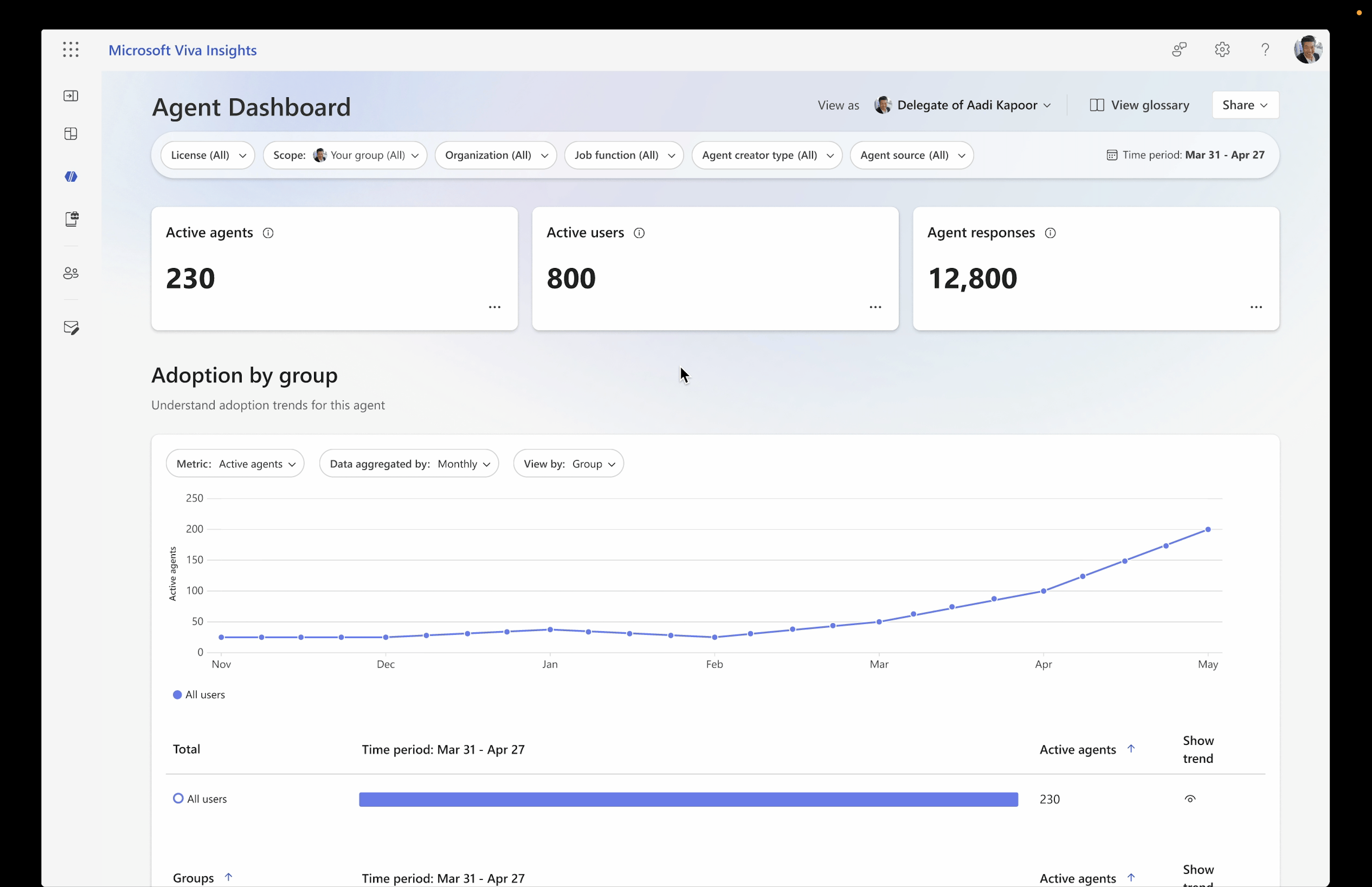The image size is (1372, 887).
Task: Open the apps waffle menu
Action: click(70, 50)
